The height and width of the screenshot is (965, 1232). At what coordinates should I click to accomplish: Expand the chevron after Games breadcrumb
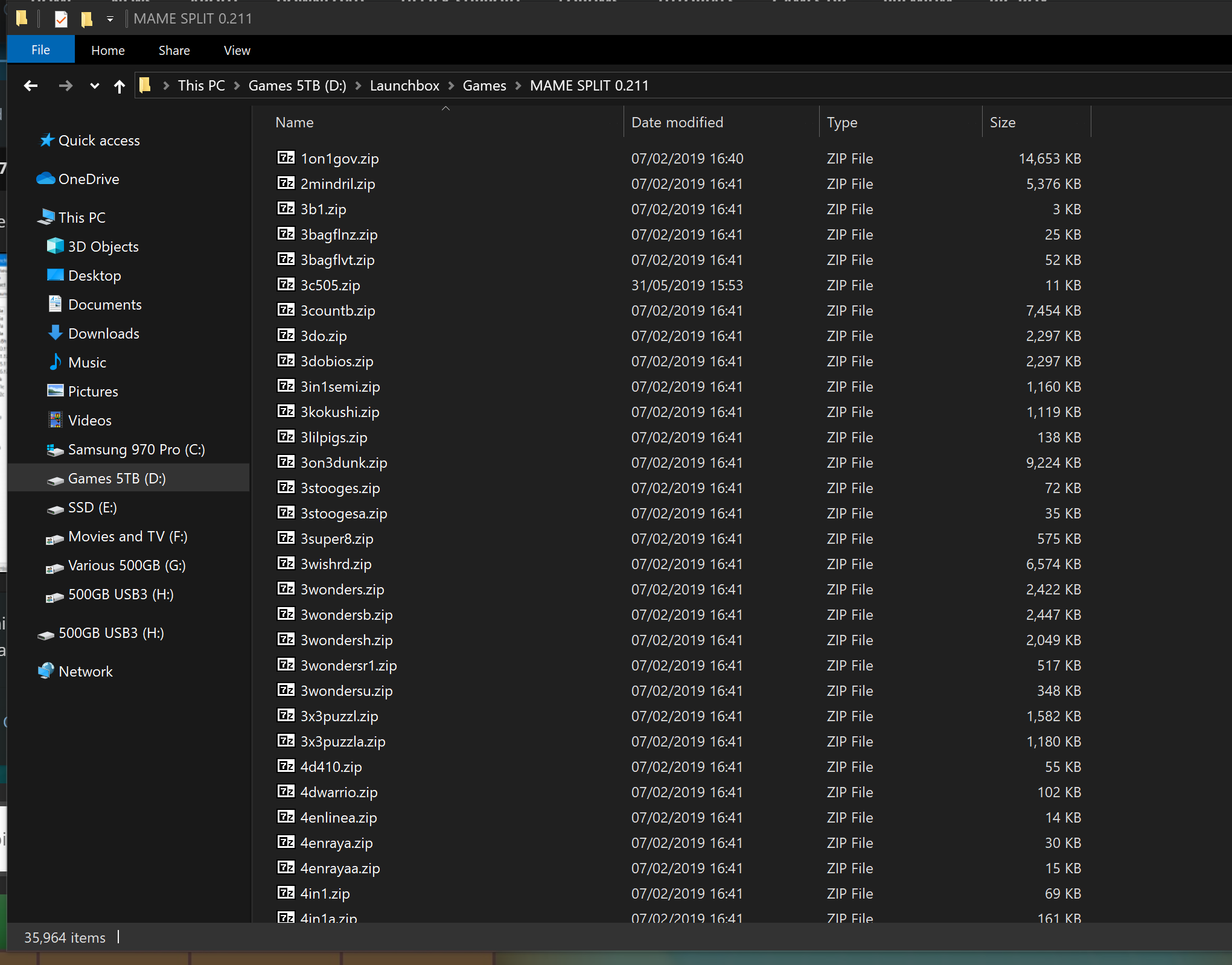(x=518, y=86)
